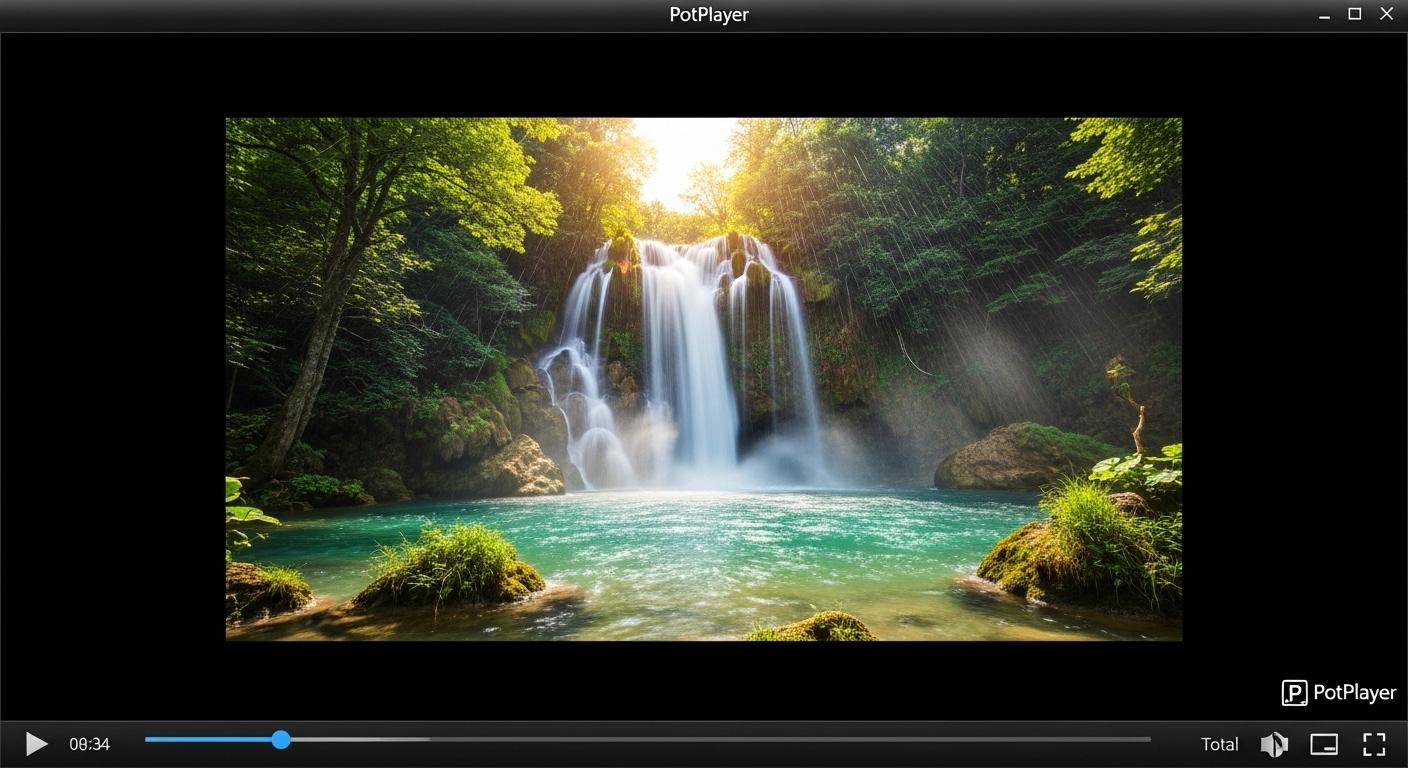Click the seek bar to jump ahead
Image resolution: width=1408 pixels, height=768 pixels.
[x=700, y=740]
